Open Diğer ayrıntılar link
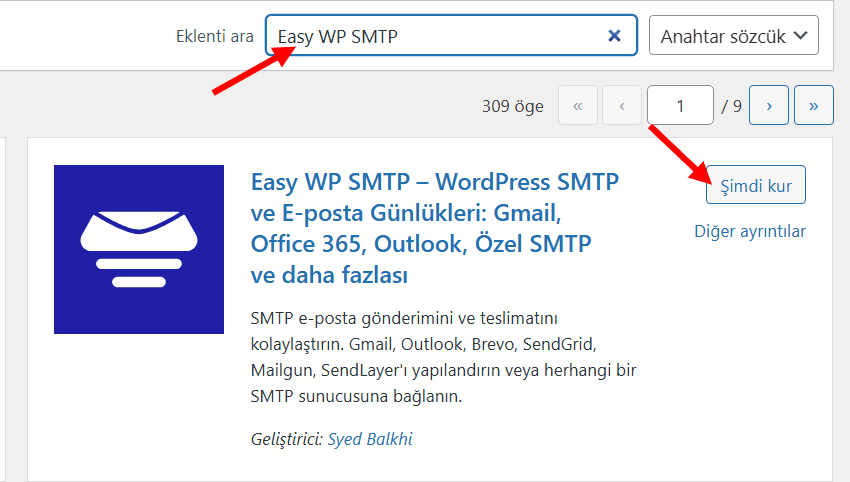 (x=750, y=232)
